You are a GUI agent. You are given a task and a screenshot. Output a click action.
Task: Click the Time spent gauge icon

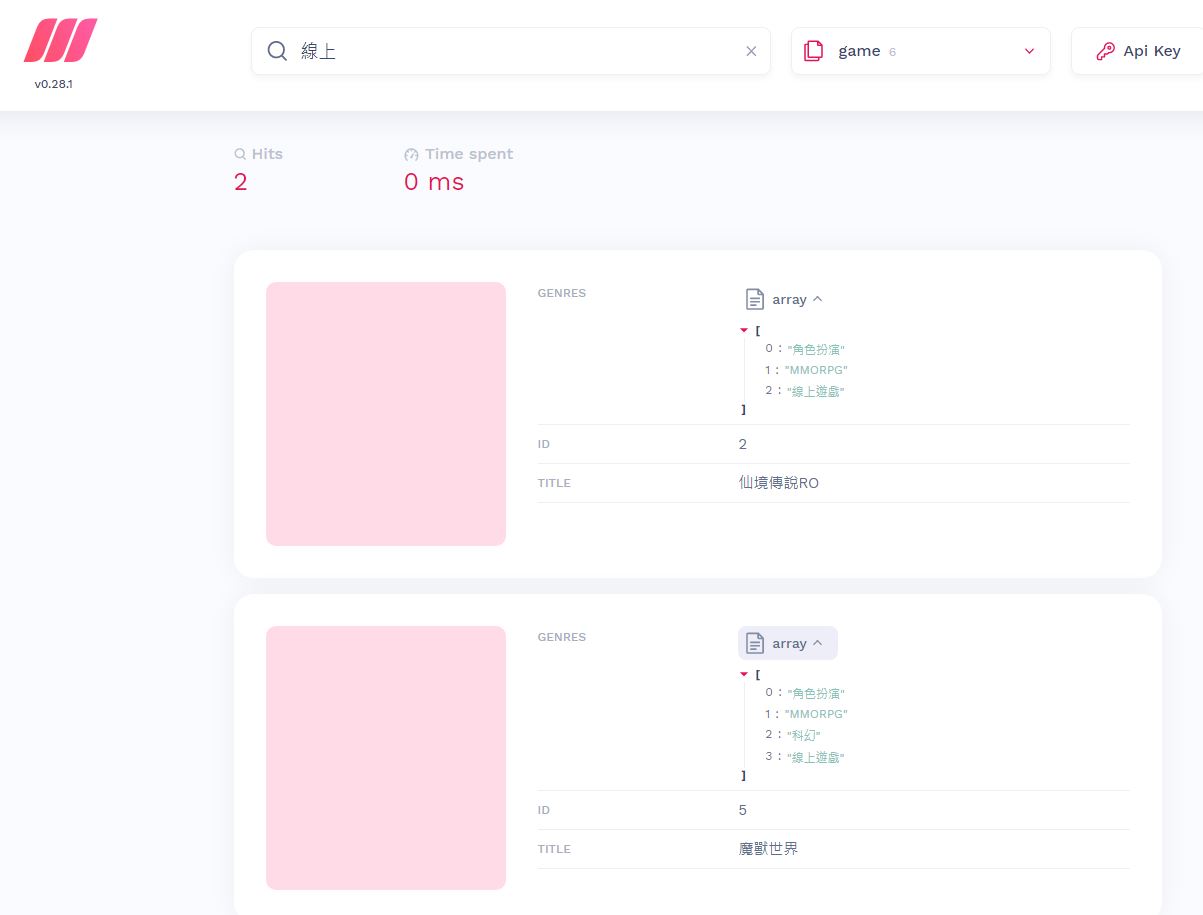[x=411, y=154]
